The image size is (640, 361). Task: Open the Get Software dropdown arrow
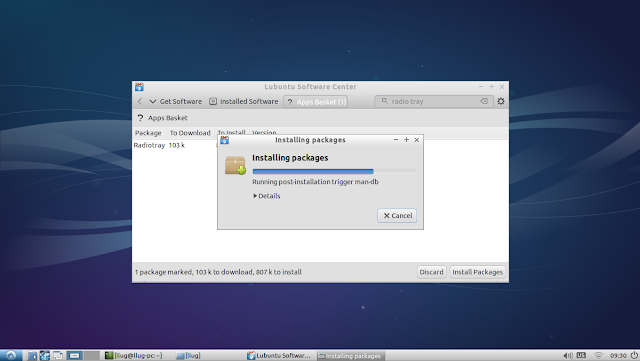153,101
